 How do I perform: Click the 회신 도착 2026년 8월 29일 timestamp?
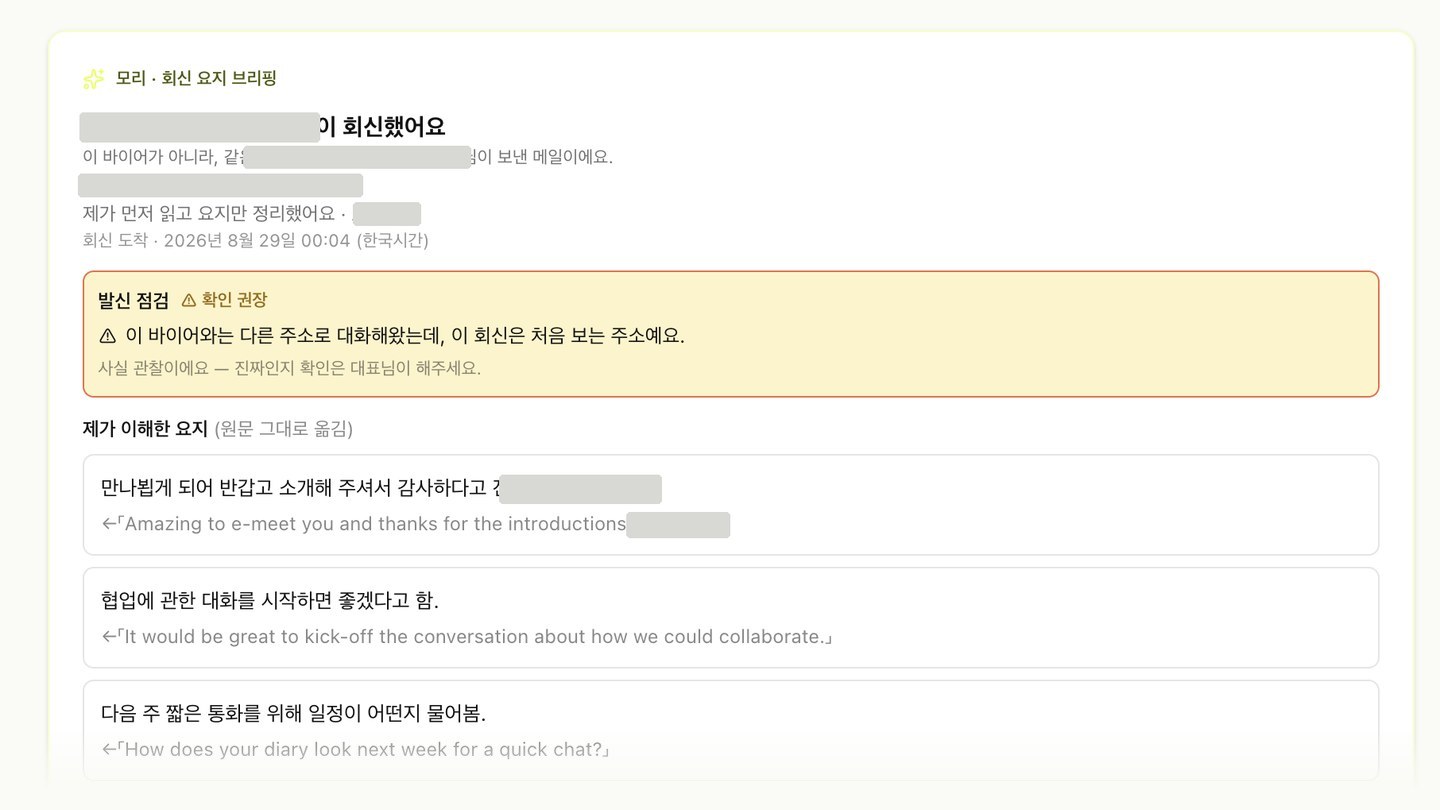256,241
